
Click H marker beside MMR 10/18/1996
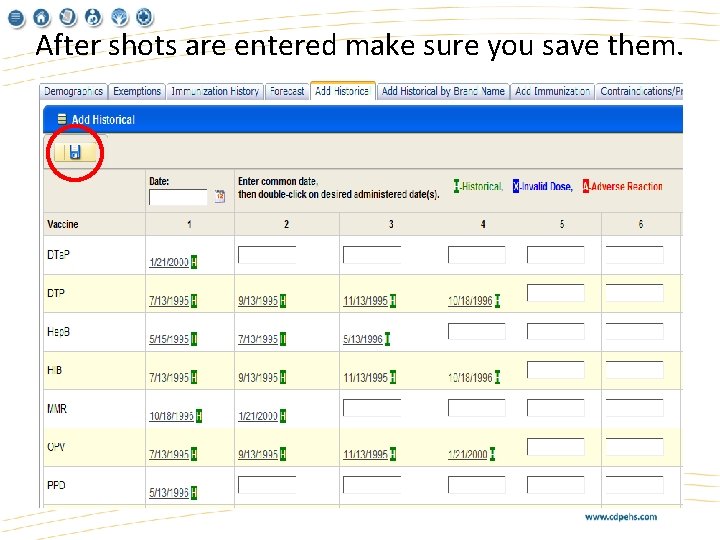[199, 416]
